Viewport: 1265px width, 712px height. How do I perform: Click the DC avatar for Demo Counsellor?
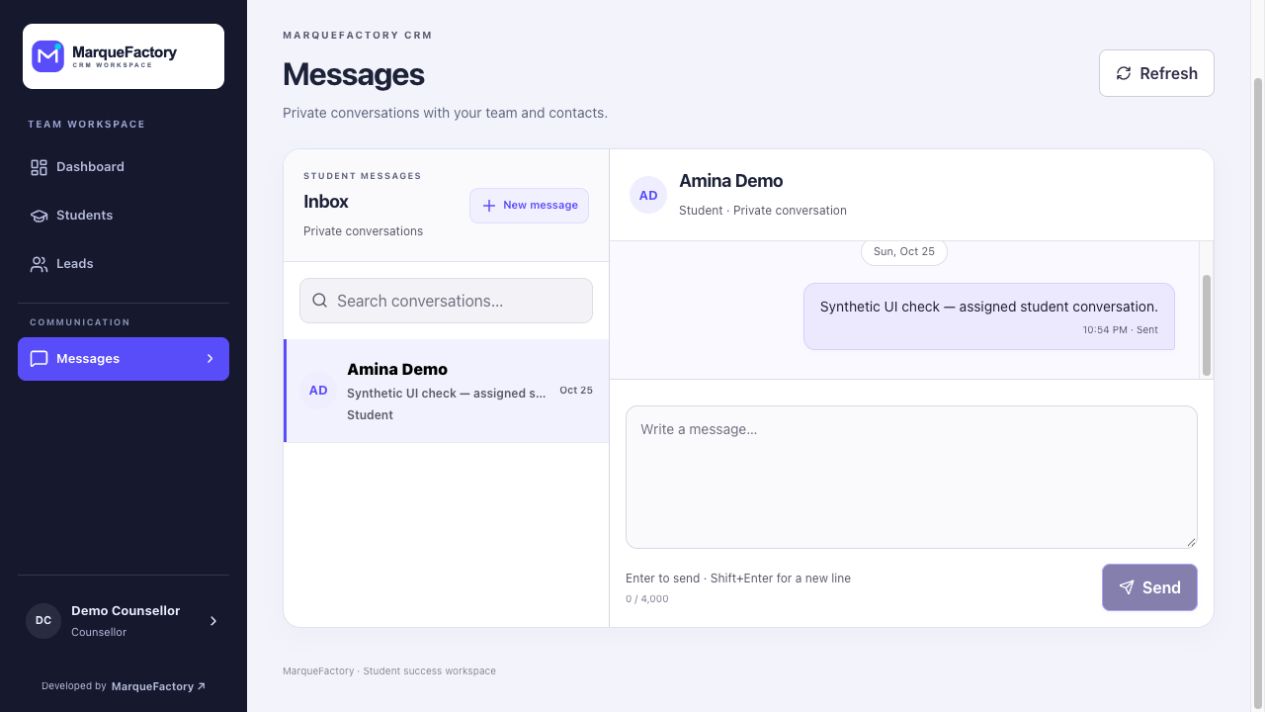point(44,620)
